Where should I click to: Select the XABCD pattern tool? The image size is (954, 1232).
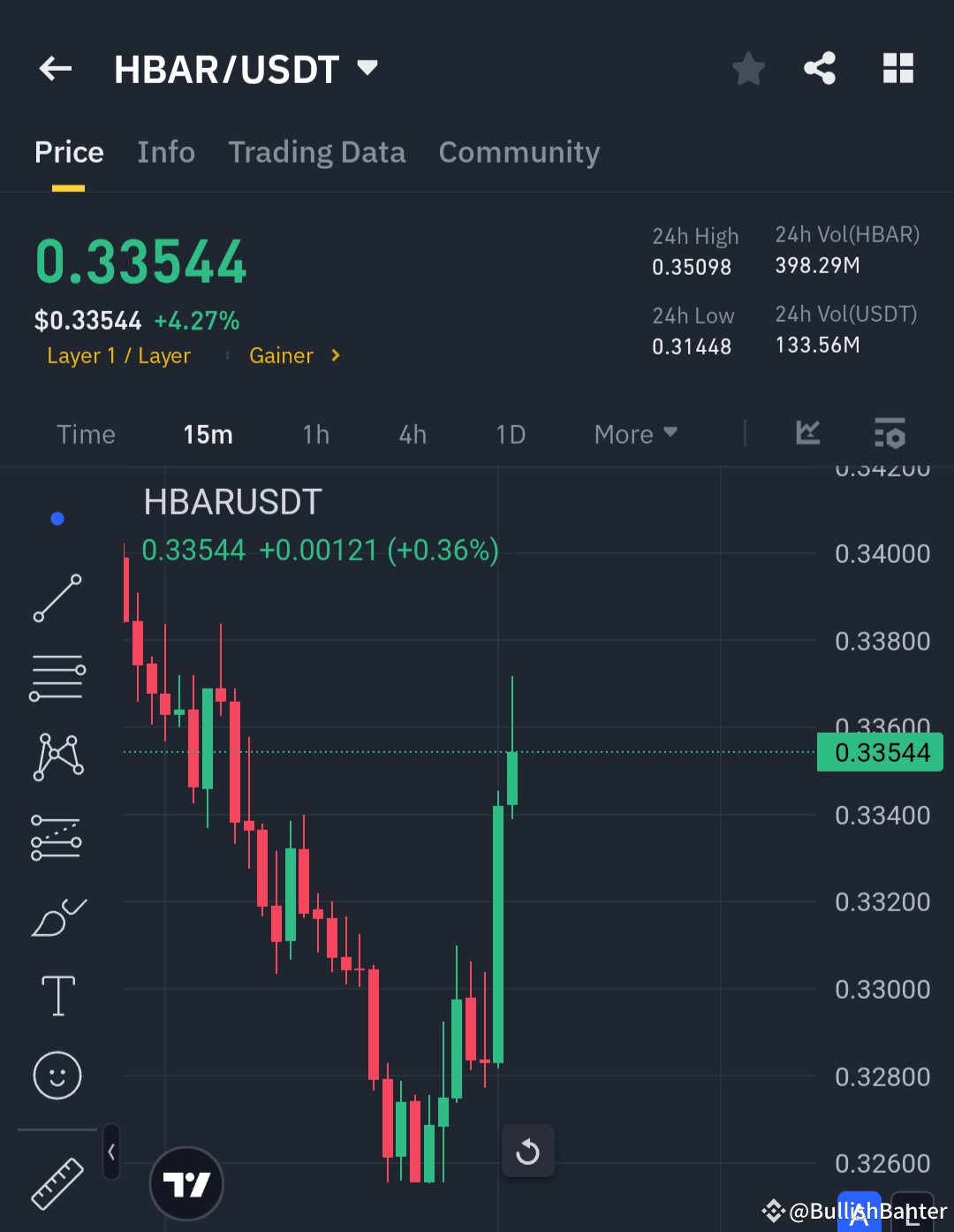pos(57,756)
